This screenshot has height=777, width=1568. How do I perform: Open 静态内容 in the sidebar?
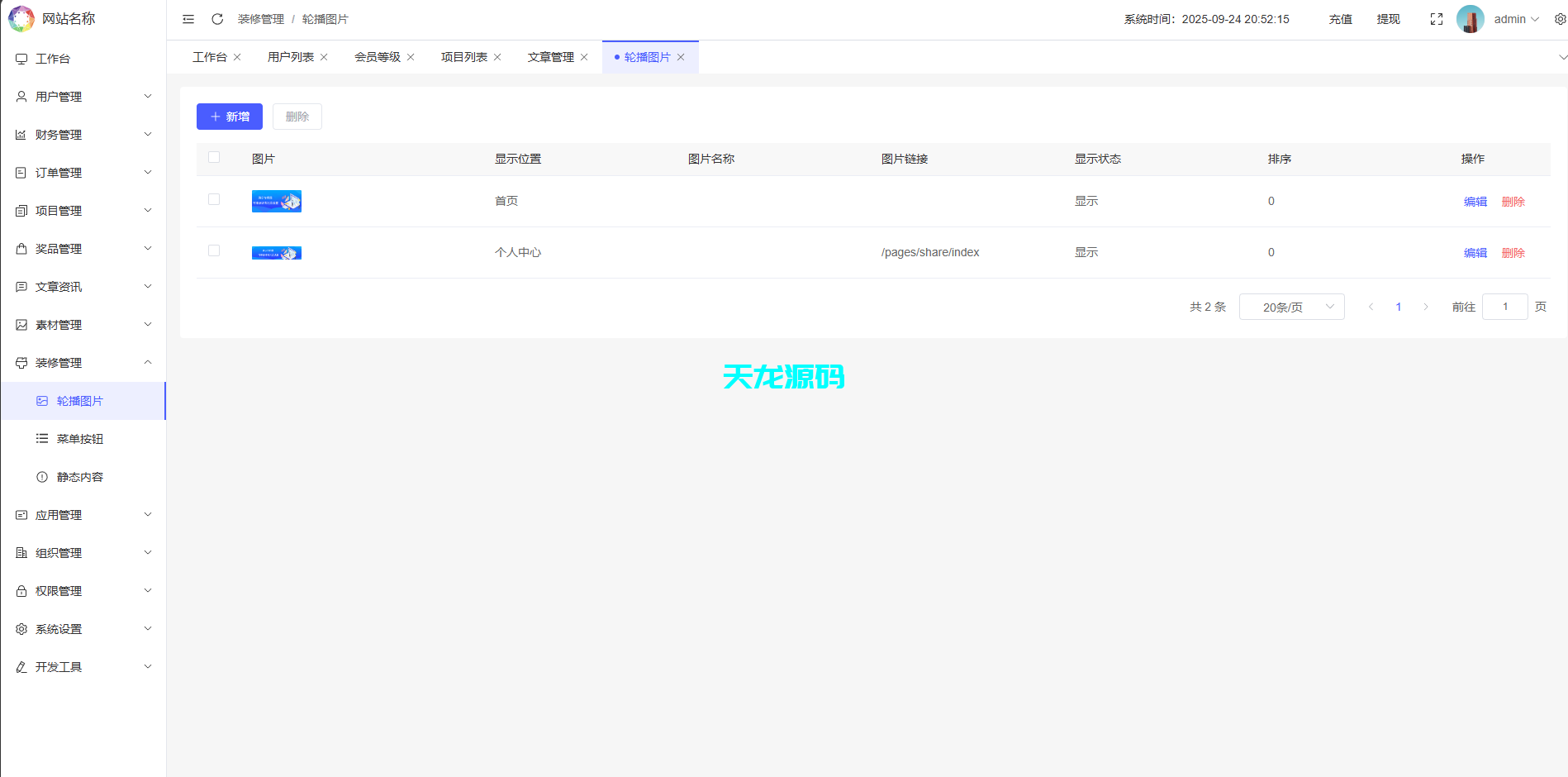tap(80, 476)
